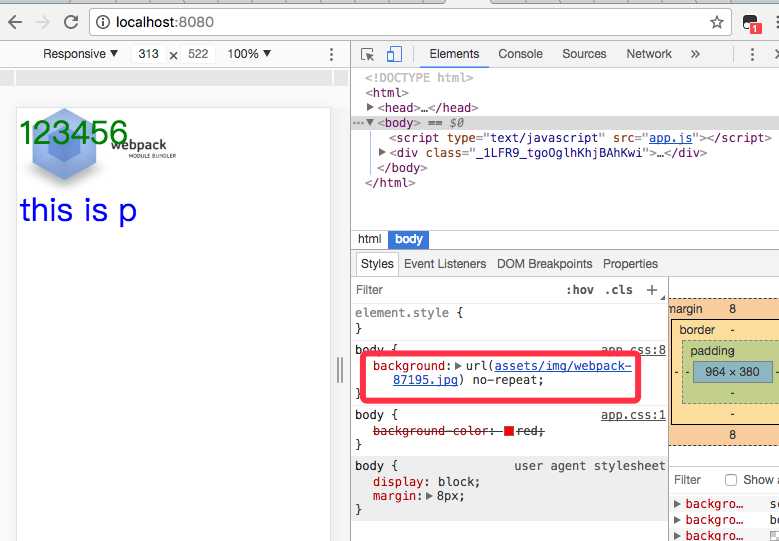Expand second computed backgro… property
Screen dimensions: 779x541
677,520
